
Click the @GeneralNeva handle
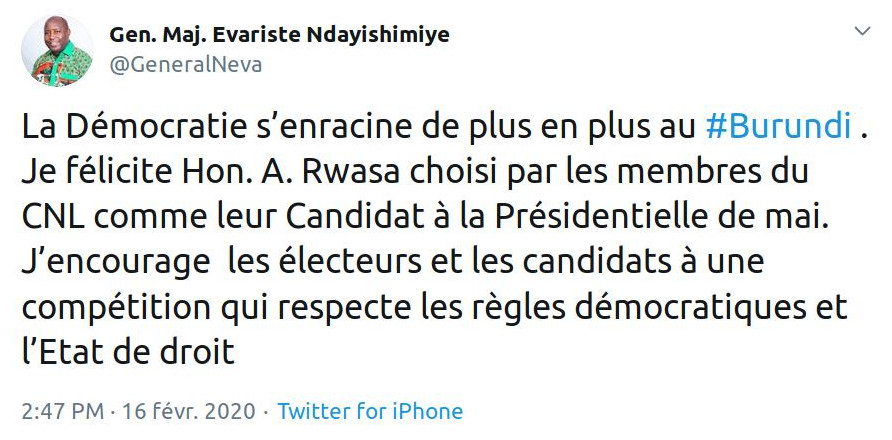(186, 66)
